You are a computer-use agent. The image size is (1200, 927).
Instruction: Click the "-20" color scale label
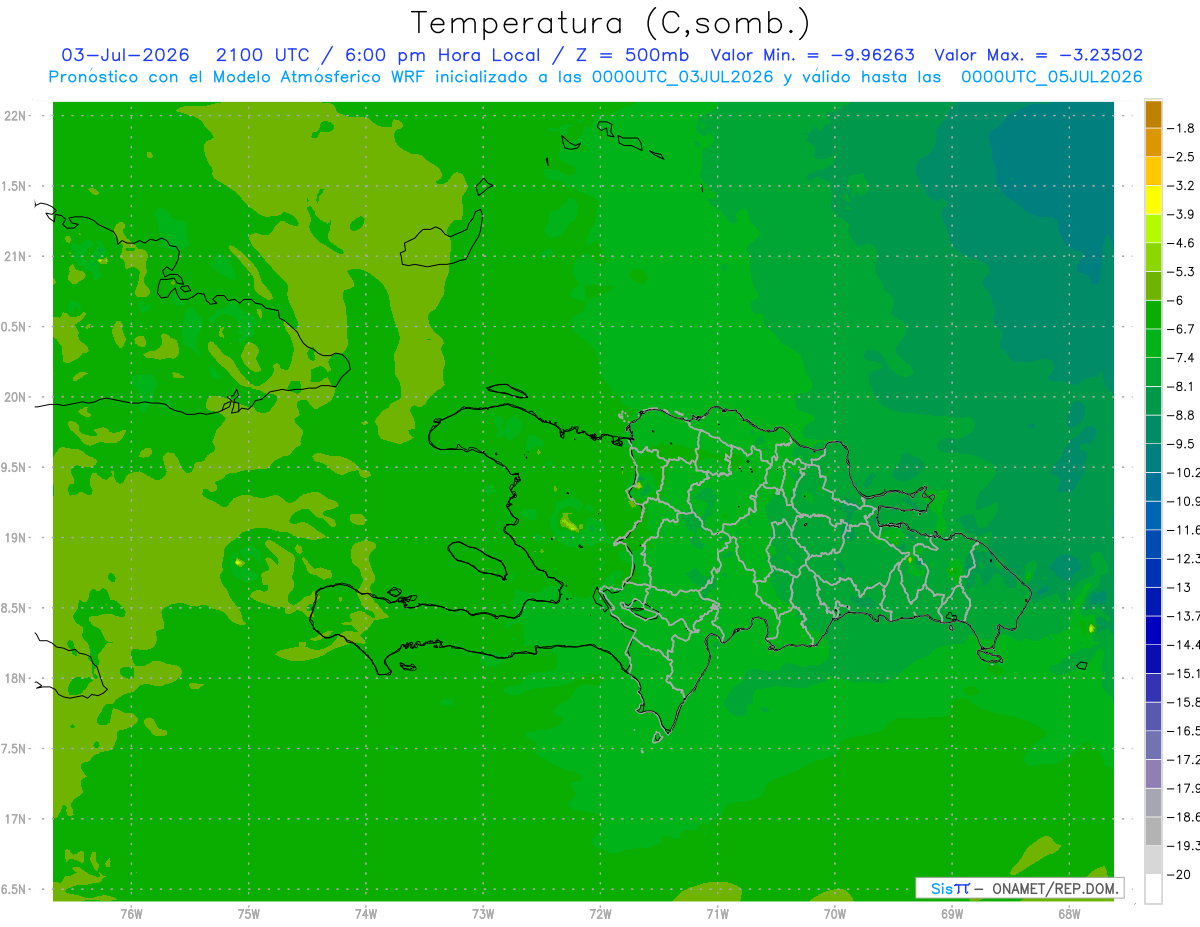pyautogui.click(x=1178, y=875)
